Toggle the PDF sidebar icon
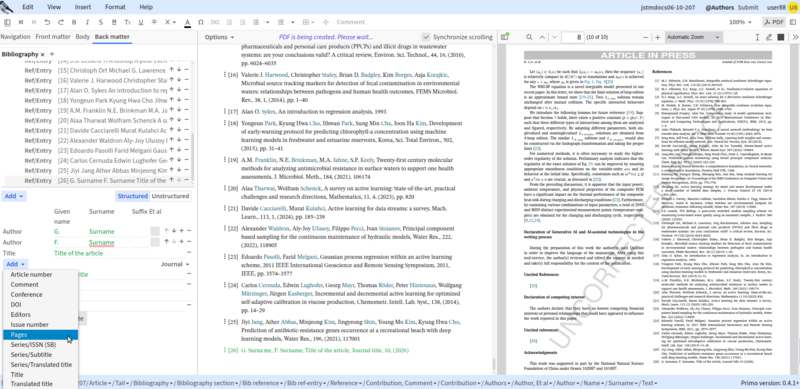The width and height of the screenshot is (800, 389). (x=505, y=37)
